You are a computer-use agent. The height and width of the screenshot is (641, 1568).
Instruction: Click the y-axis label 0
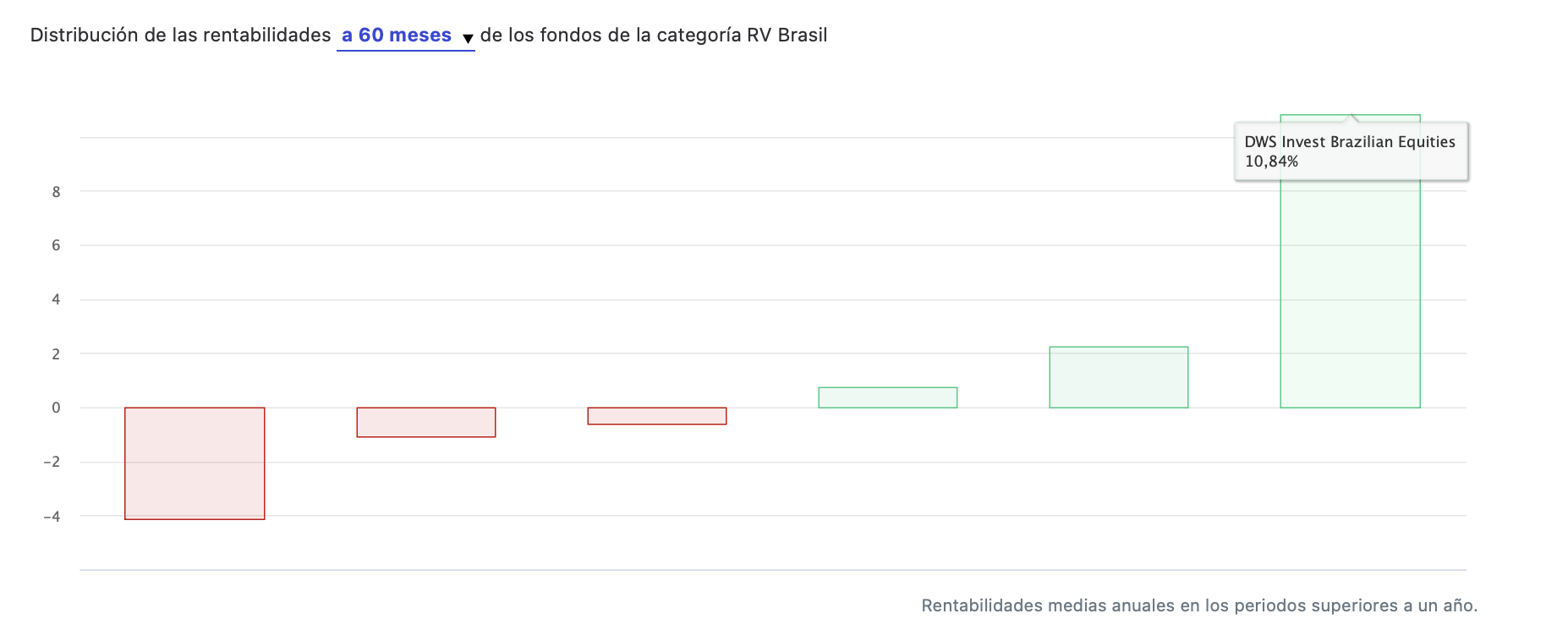[x=57, y=408]
